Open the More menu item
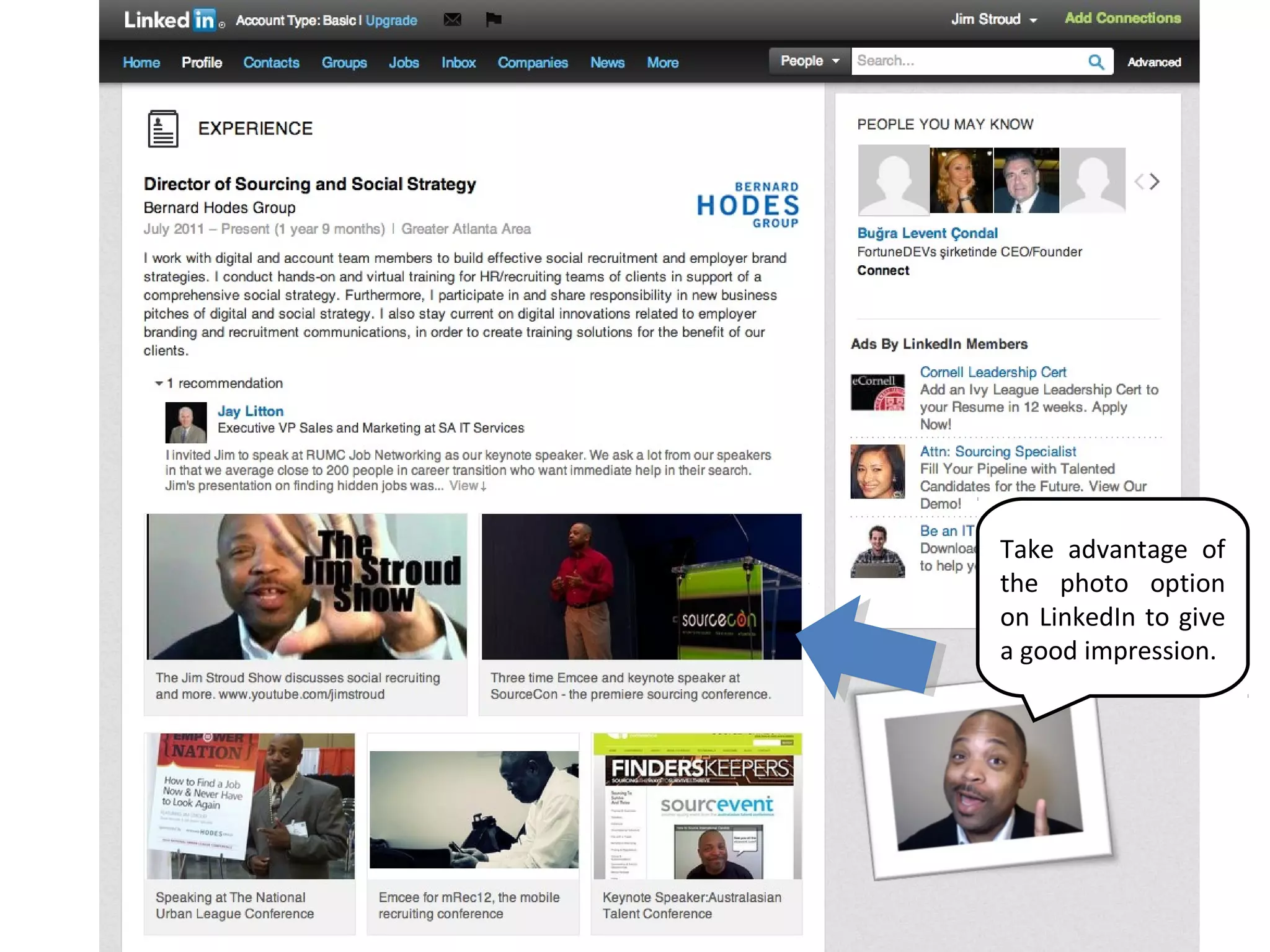 point(663,63)
